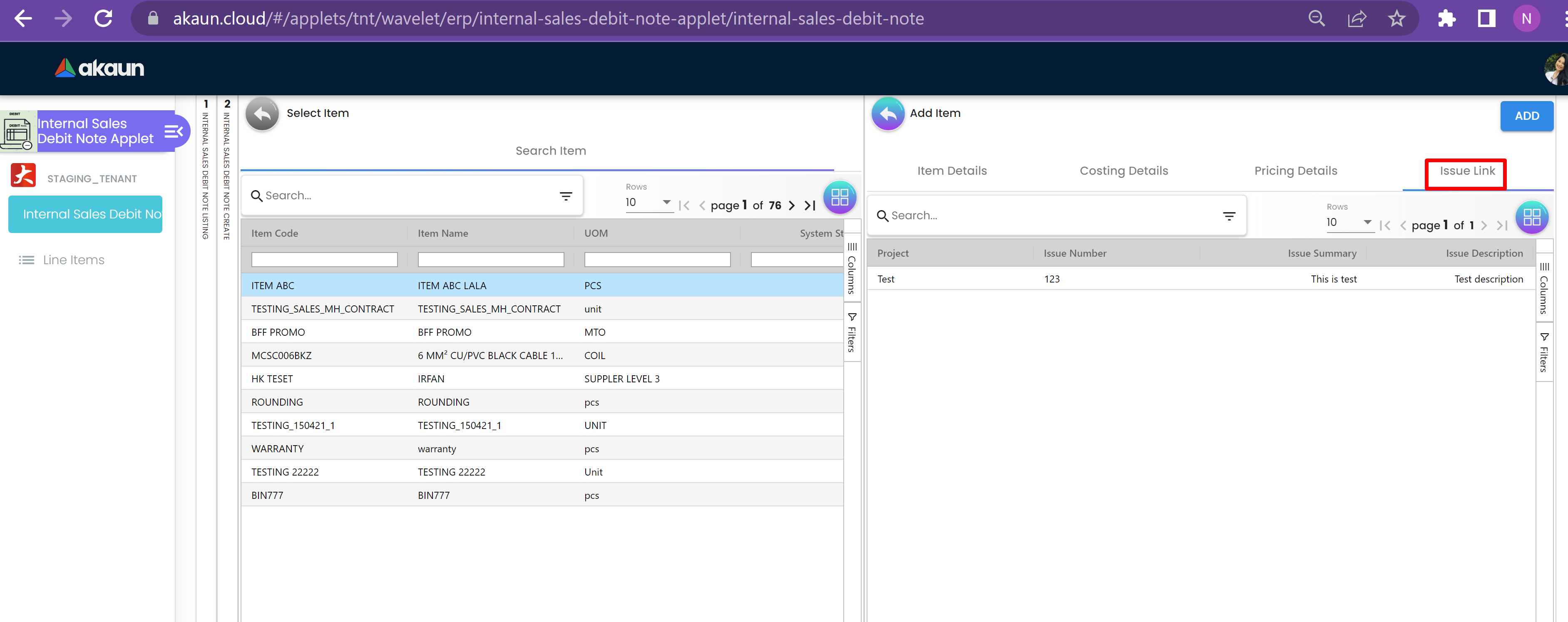Switch to Costing Details tab
This screenshot has width=1568, height=622.
point(1123,171)
